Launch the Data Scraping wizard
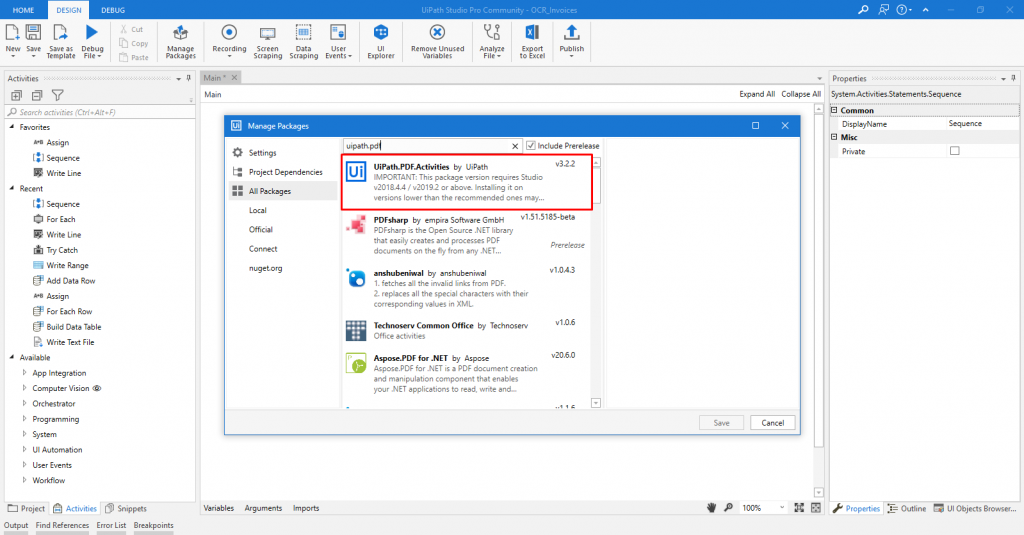The width and height of the screenshot is (1024, 535). click(x=304, y=42)
